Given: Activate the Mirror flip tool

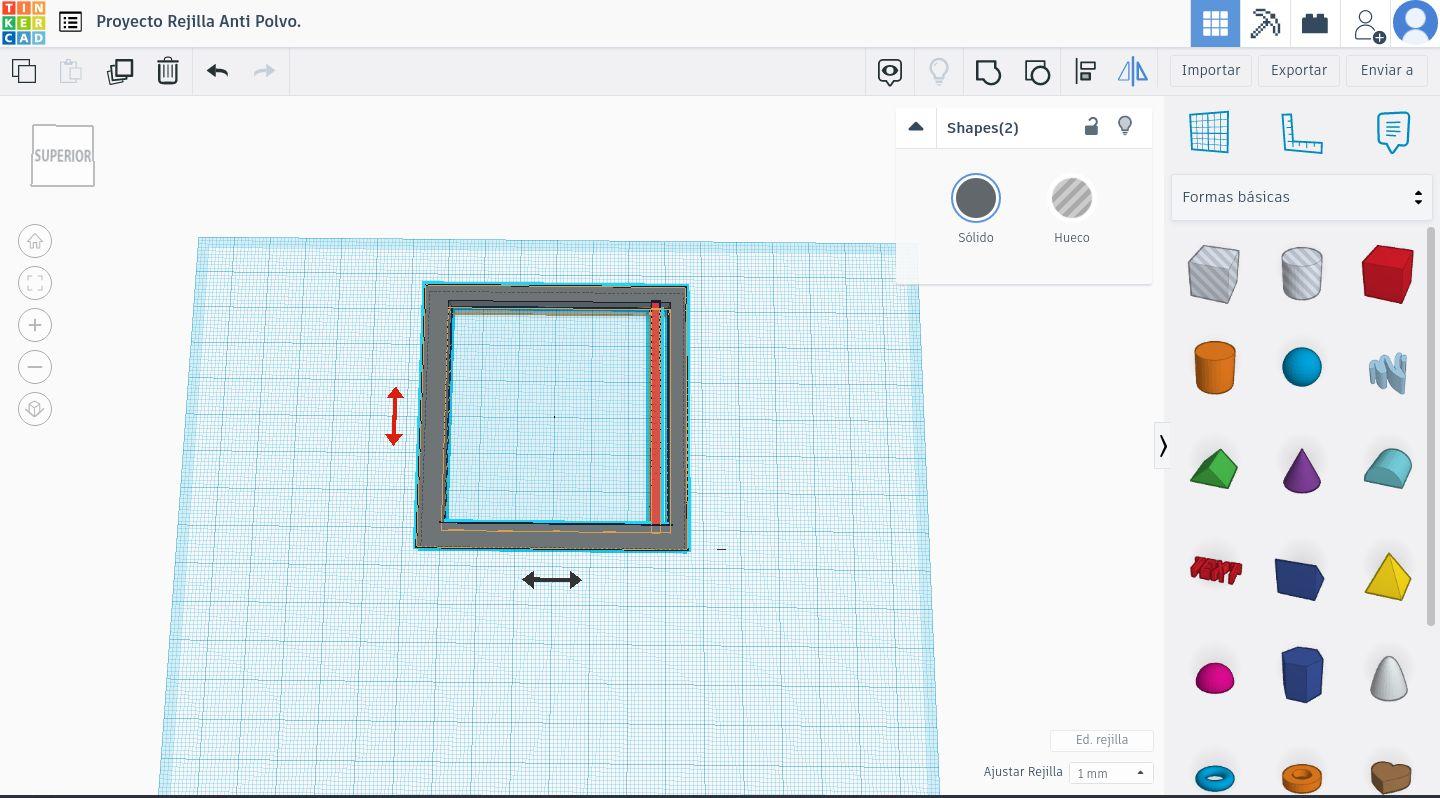Looking at the screenshot, I should pos(1132,71).
